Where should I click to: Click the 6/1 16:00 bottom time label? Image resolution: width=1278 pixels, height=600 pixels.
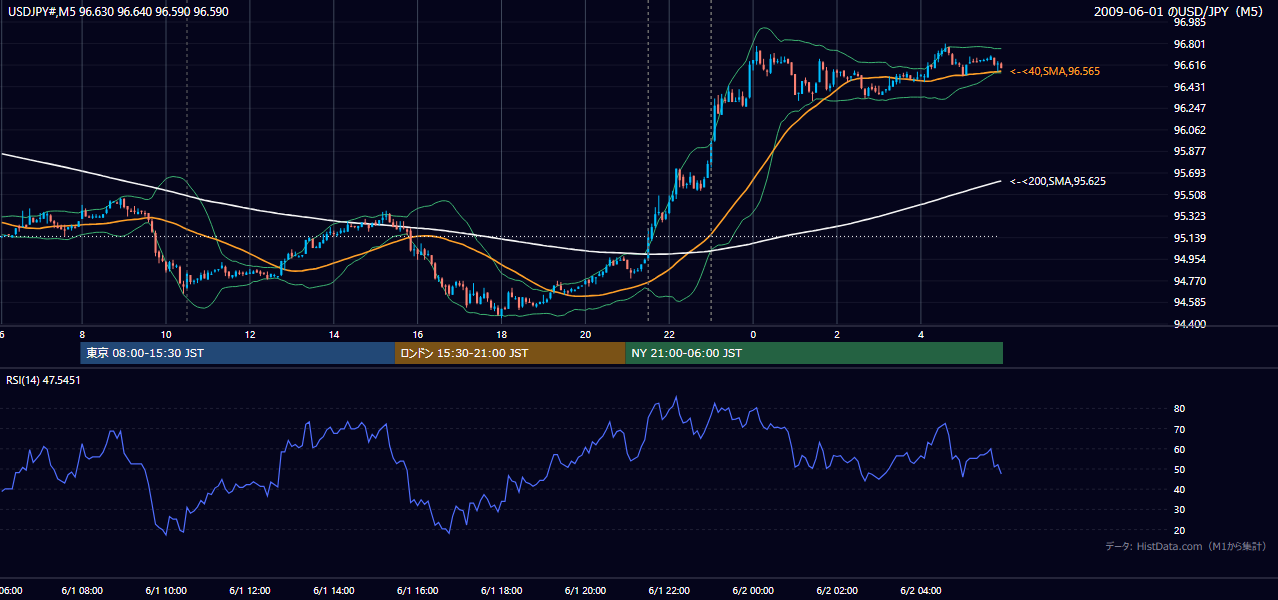point(418,591)
